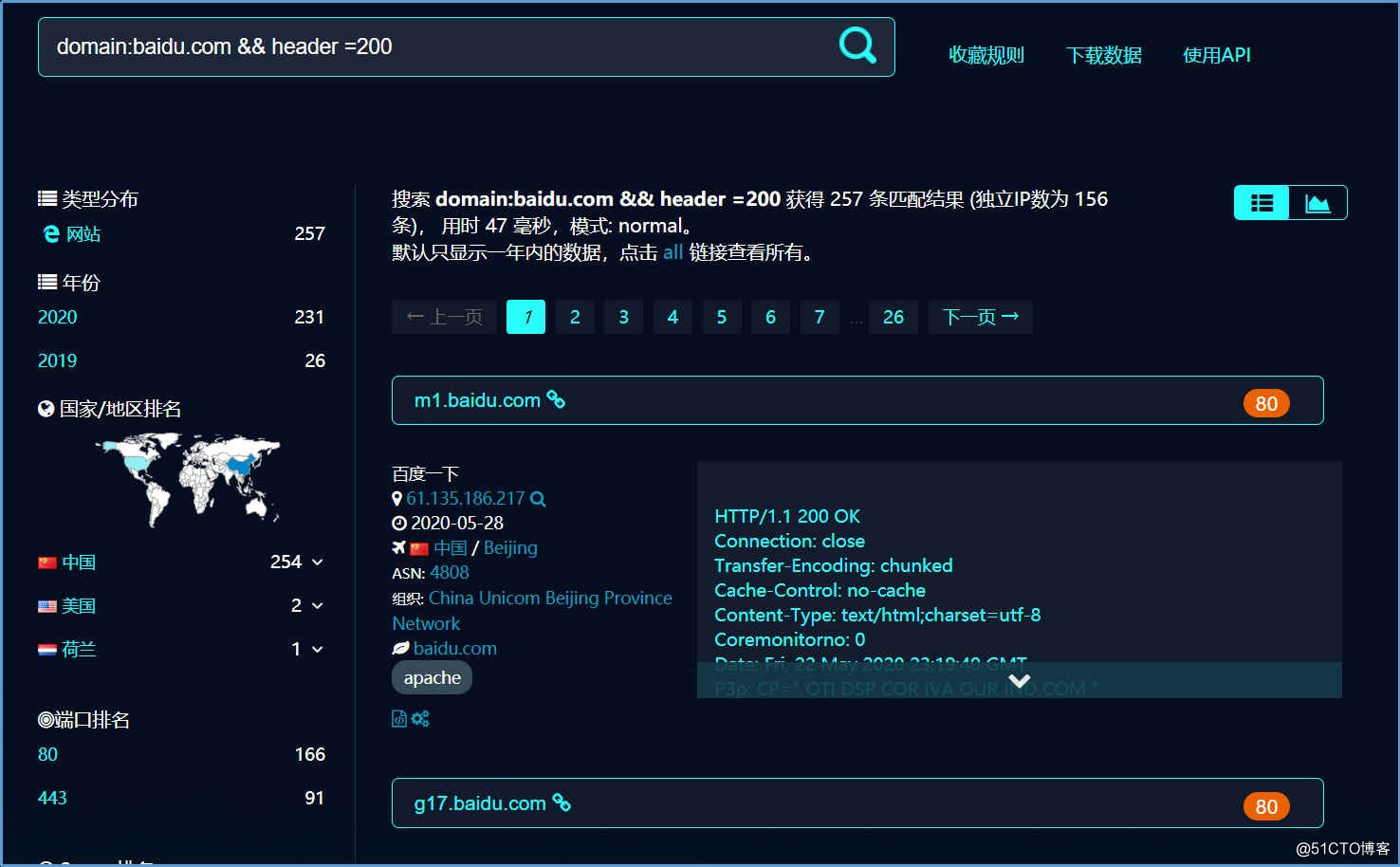This screenshot has height=867, width=1400.
Task: Filter by country 中国
Action: click(x=79, y=562)
